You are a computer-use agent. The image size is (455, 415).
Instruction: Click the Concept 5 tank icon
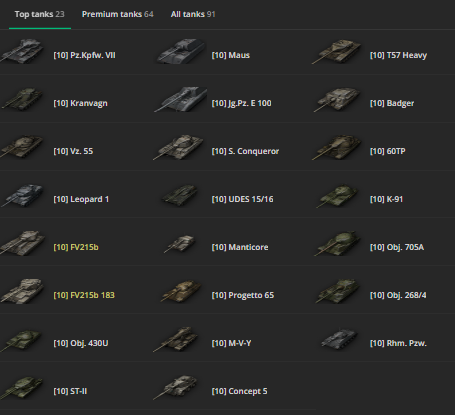(x=176, y=387)
